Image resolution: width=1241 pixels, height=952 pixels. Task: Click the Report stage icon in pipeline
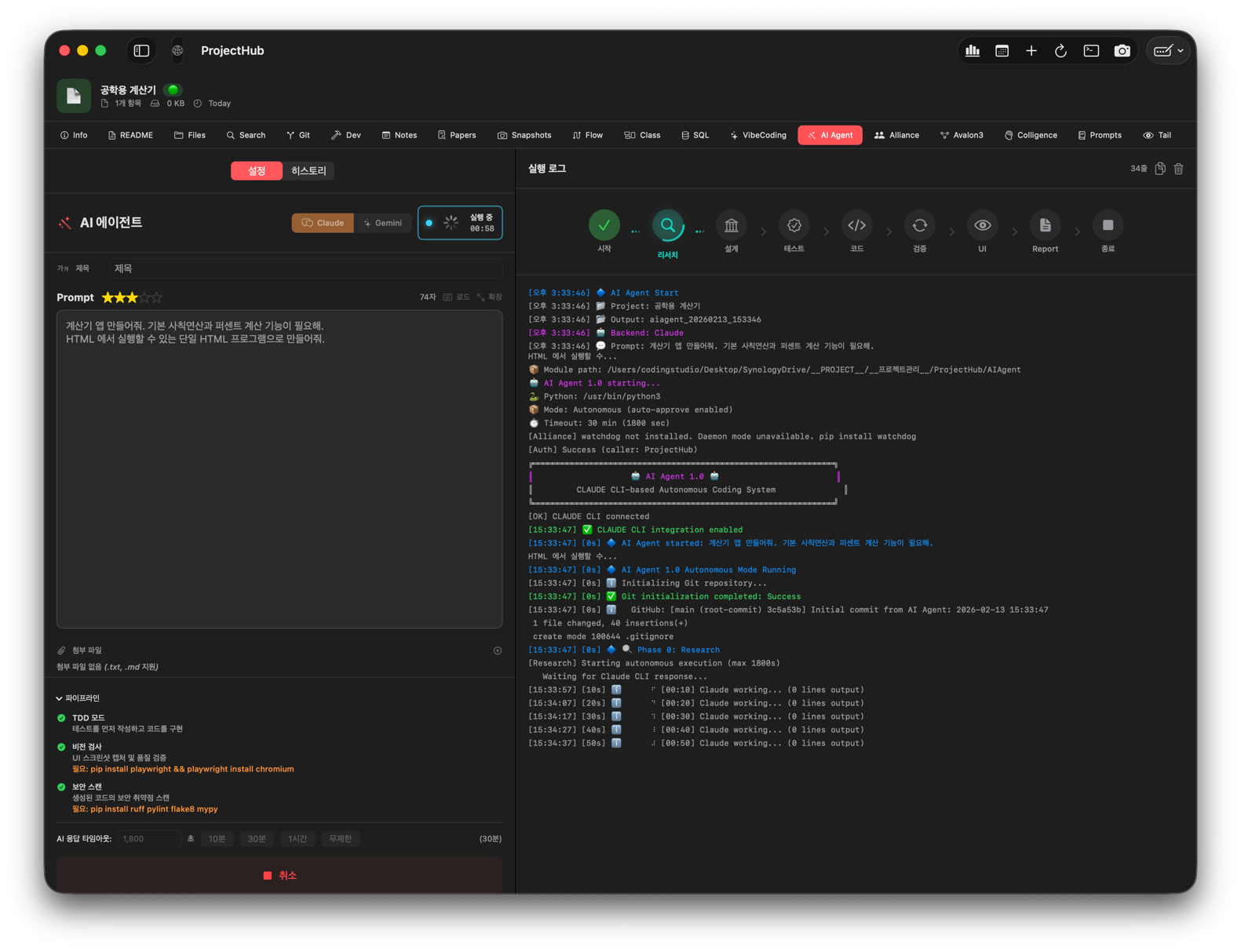click(x=1045, y=226)
